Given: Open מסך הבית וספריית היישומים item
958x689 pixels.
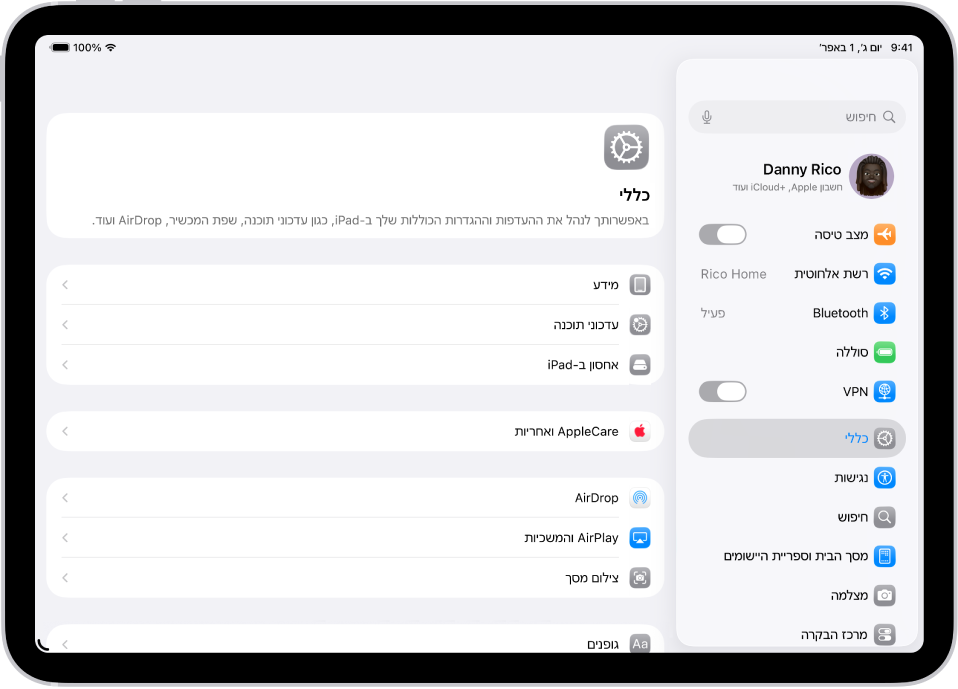Looking at the screenshot, I should 797,556.
